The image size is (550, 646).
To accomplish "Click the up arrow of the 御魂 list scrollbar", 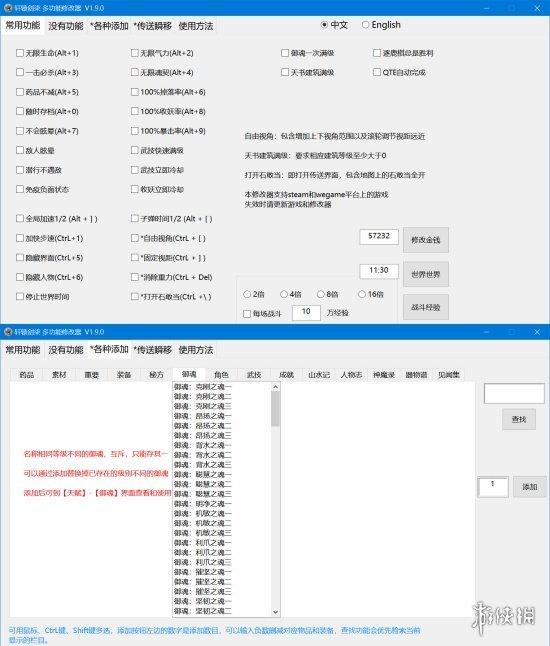I will pos(276,387).
